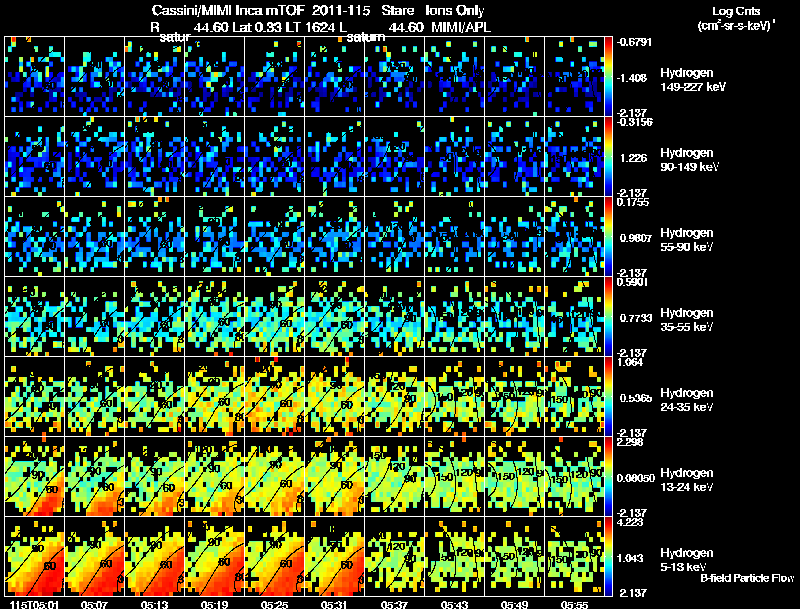Click the '2.298' colorbar value
This screenshot has width=800, height=609.
pyautogui.click(x=630, y=442)
